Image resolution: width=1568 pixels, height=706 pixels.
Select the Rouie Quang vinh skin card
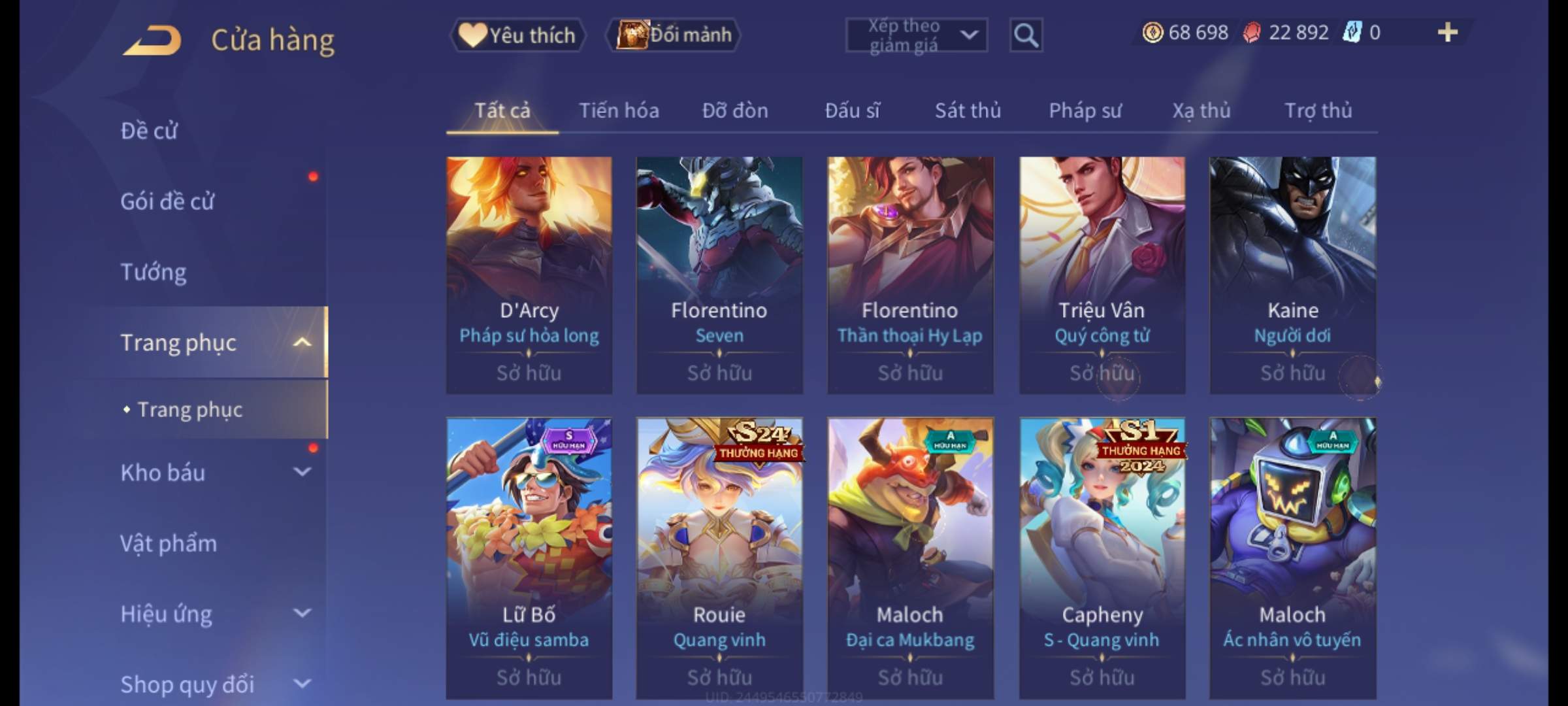(x=719, y=558)
